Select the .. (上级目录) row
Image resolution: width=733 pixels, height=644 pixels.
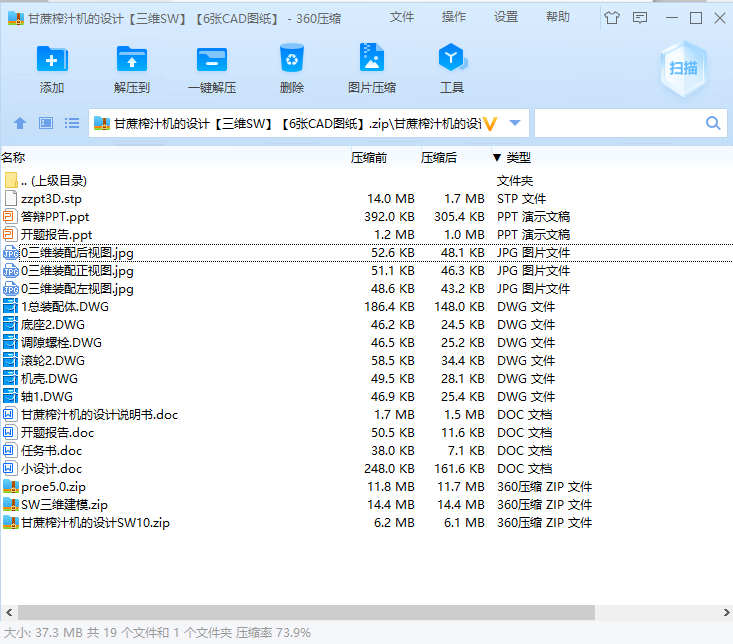[366, 180]
